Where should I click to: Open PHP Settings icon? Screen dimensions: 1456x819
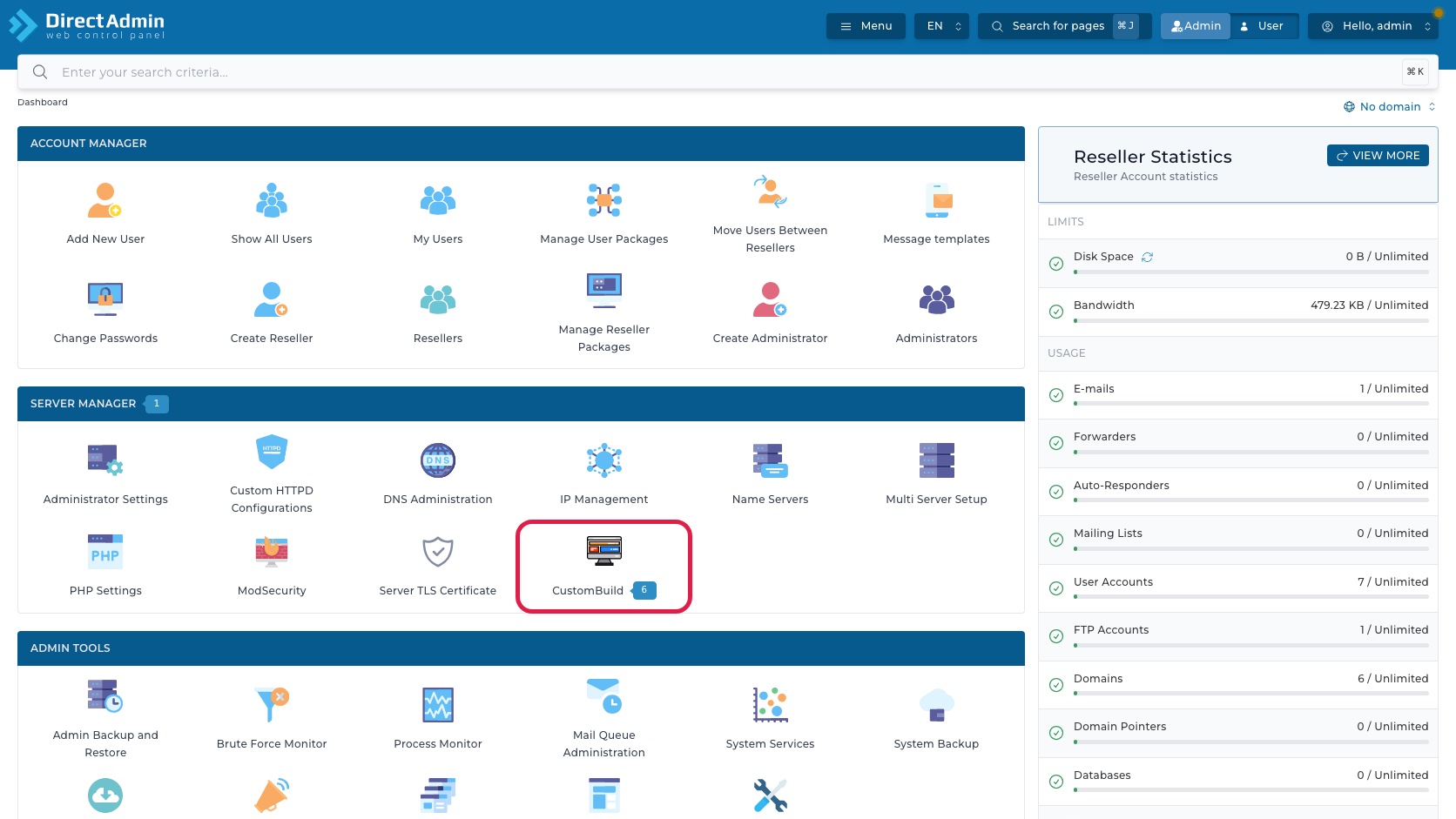tap(105, 552)
